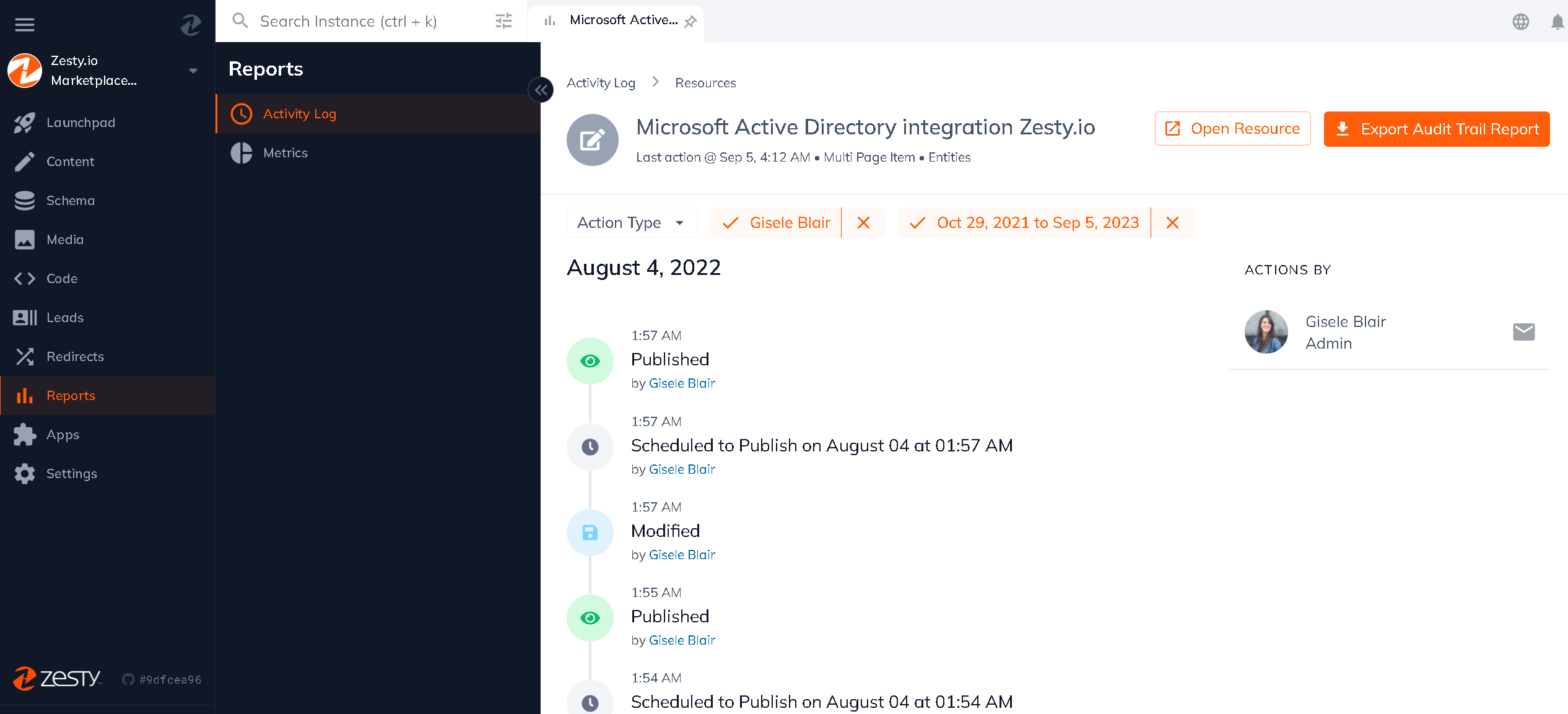Click Resources breadcrumb link
This screenshot has height=714, width=1568.
point(705,83)
